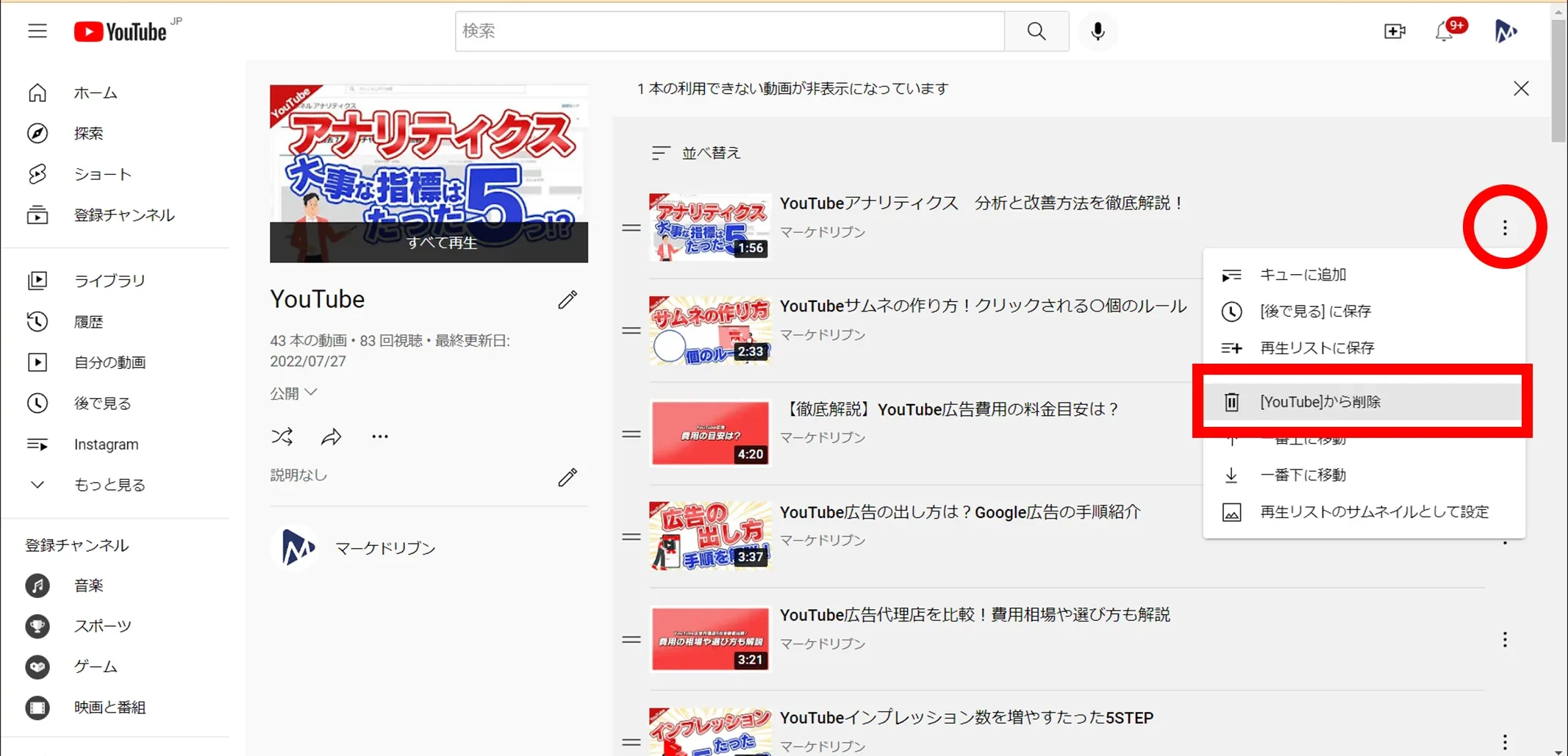Grab drag handle of 広告費用 row
Viewport: 1568px width, 756px height.
(631, 433)
